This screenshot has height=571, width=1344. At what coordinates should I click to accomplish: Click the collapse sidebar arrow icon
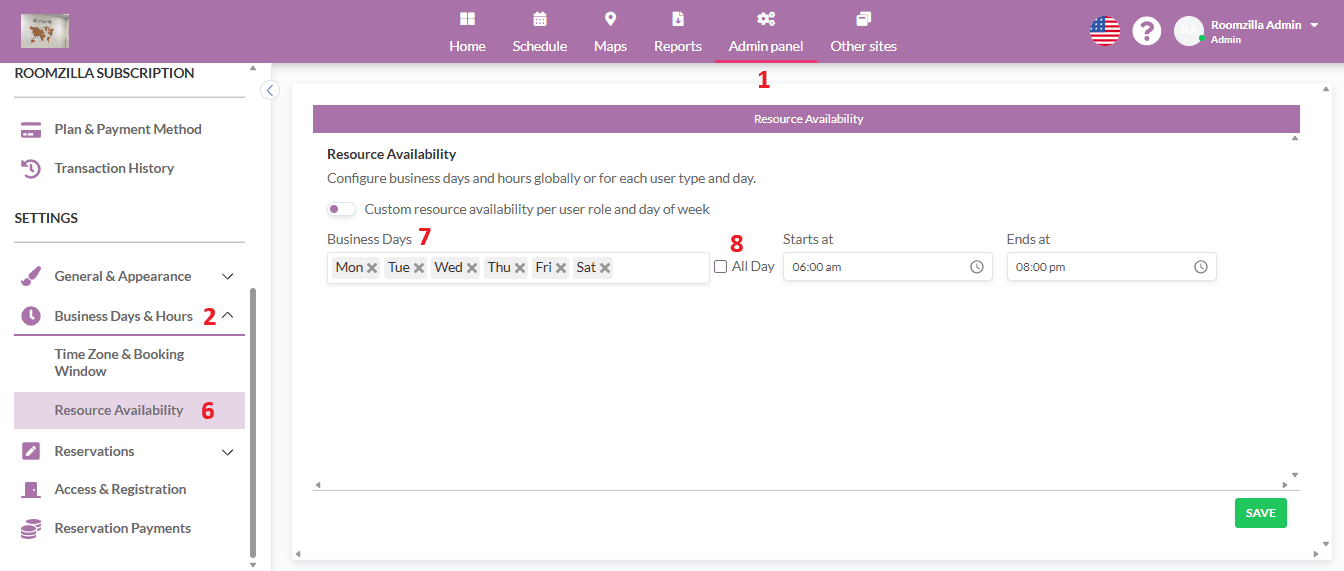[269, 91]
